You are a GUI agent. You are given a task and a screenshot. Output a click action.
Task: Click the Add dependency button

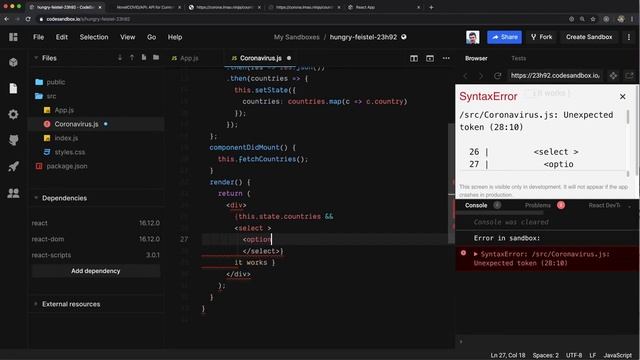tap(96, 271)
